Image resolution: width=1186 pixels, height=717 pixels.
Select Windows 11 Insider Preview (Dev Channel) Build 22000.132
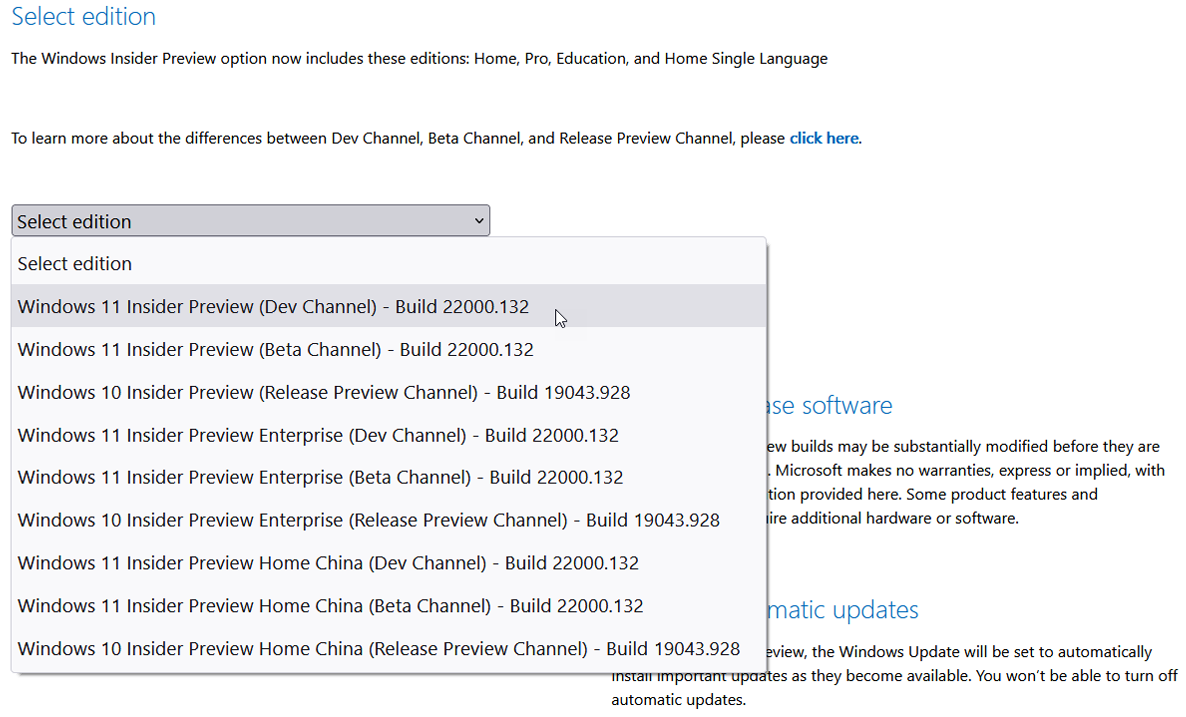click(389, 306)
